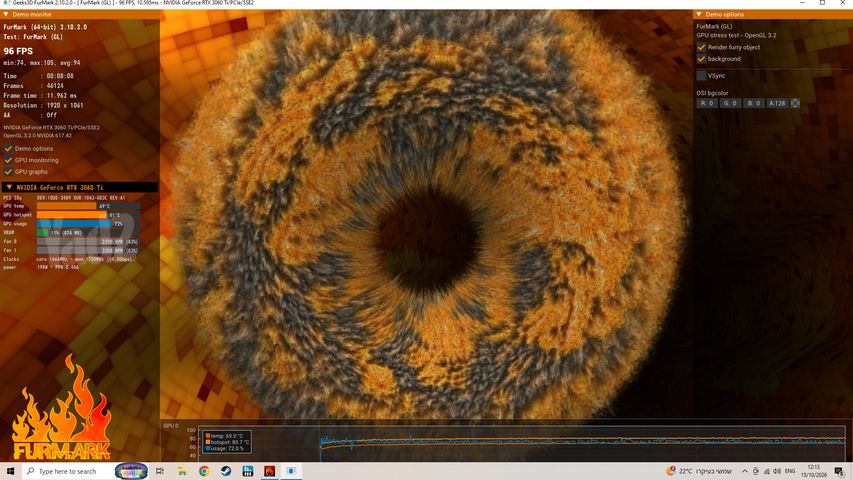Image resolution: width=853 pixels, height=480 pixels.
Task: Click the graph legend usage entry
Action: (x=225, y=448)
